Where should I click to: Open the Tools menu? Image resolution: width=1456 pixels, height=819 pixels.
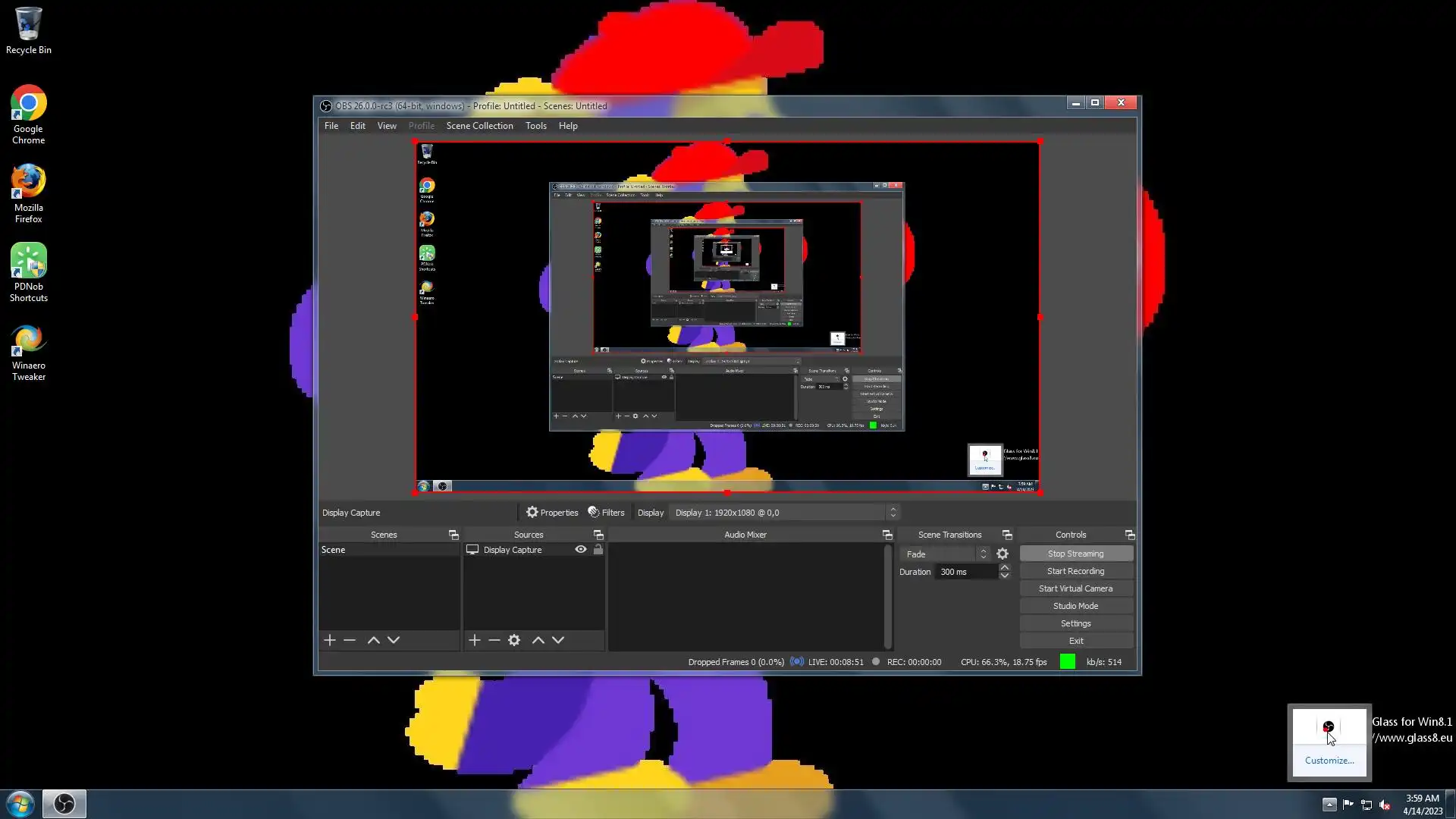tap(535, 126)
